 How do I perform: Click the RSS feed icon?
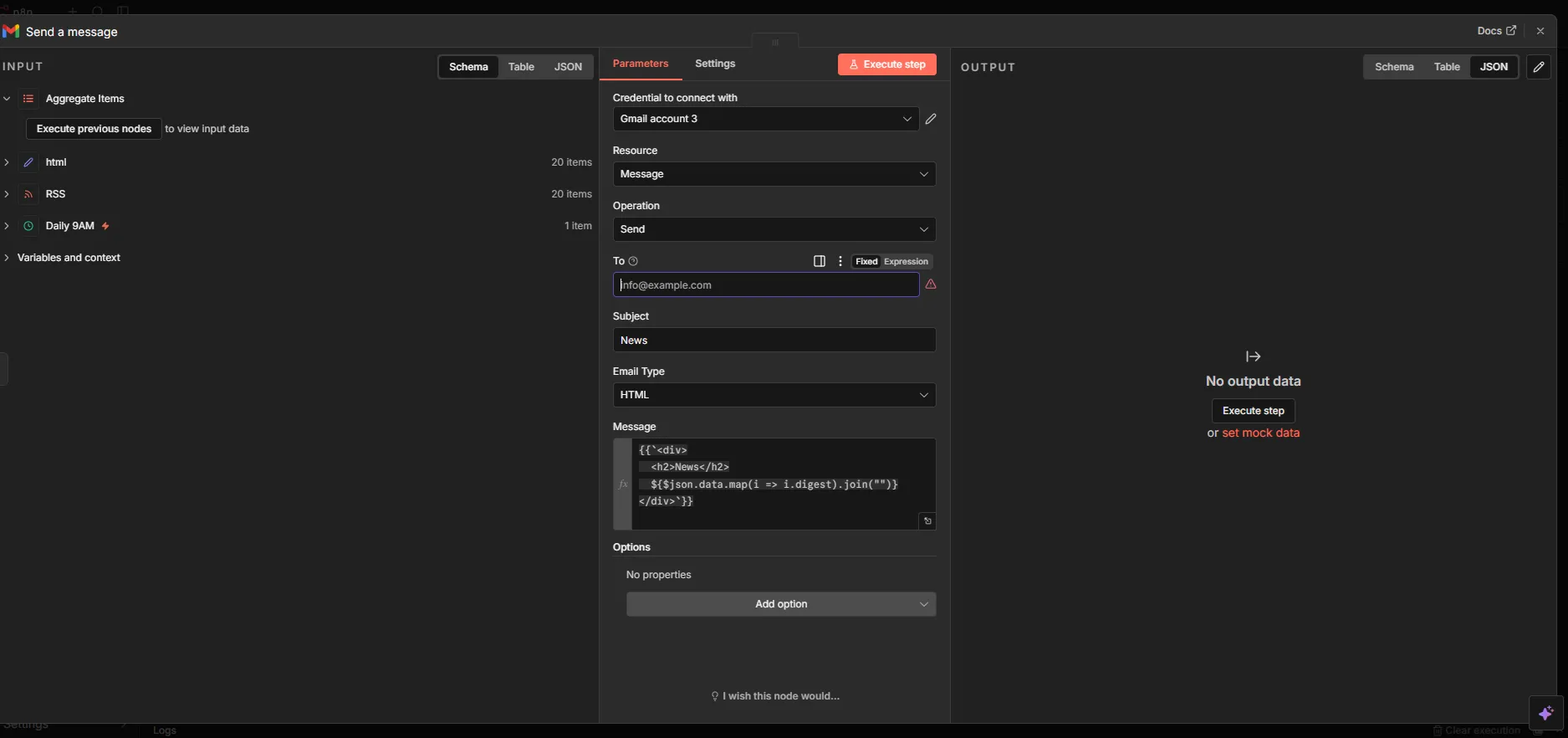[28, 194]
